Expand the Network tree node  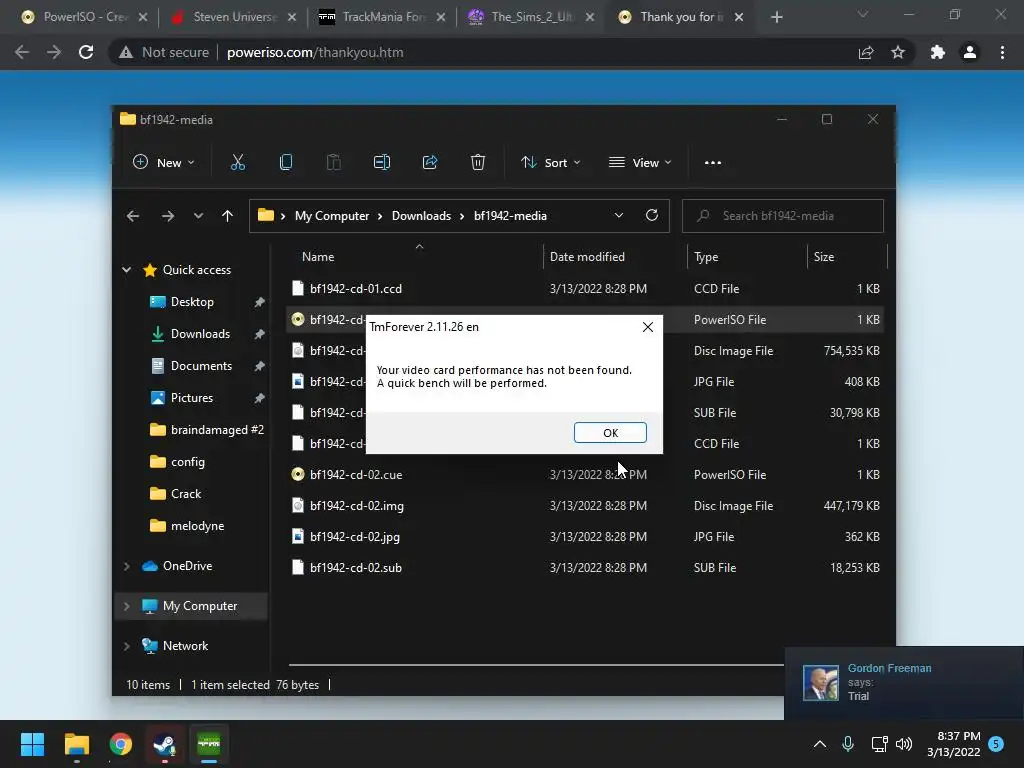tap(126, 646)
